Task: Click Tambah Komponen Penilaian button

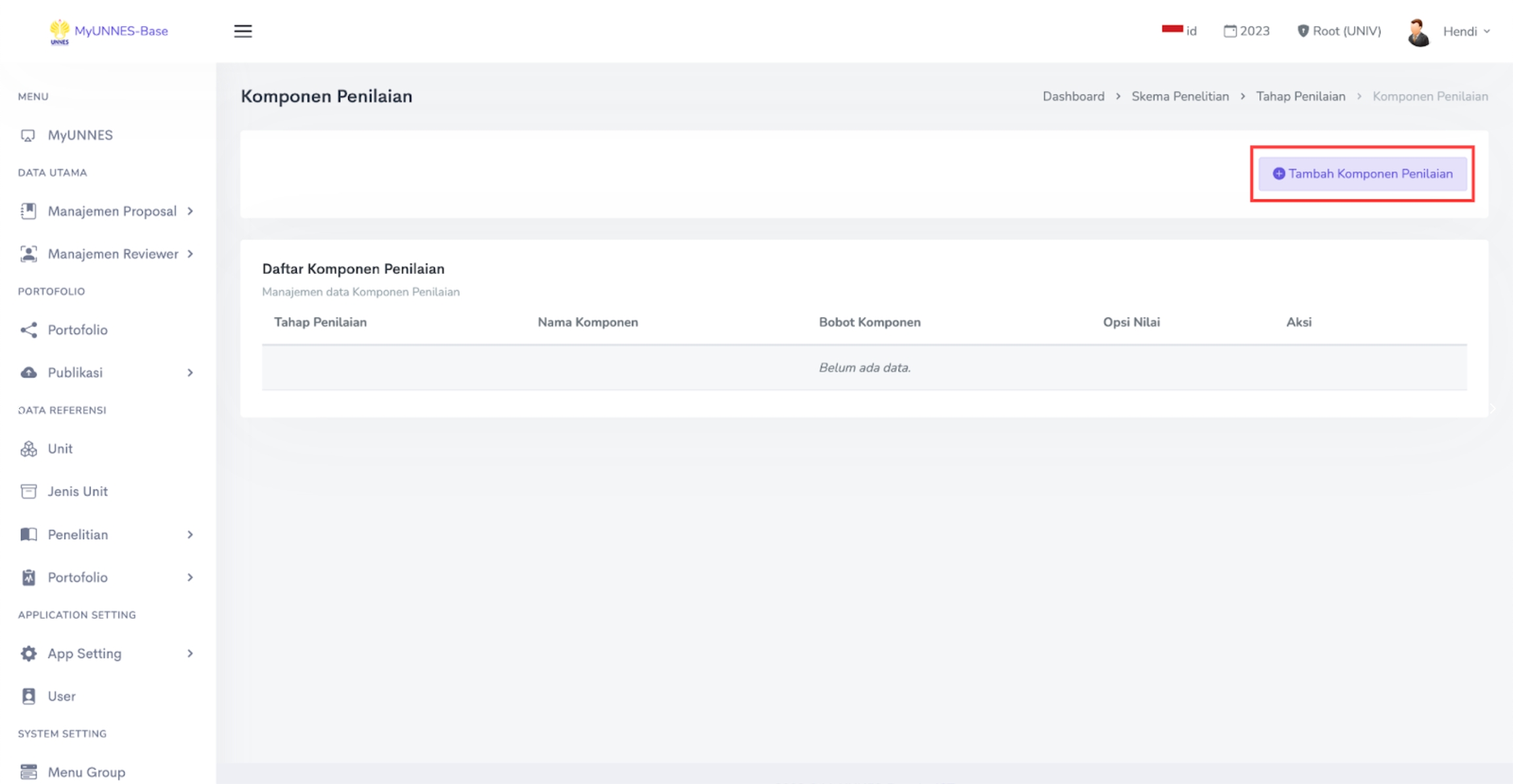Action: point(1362,174)
